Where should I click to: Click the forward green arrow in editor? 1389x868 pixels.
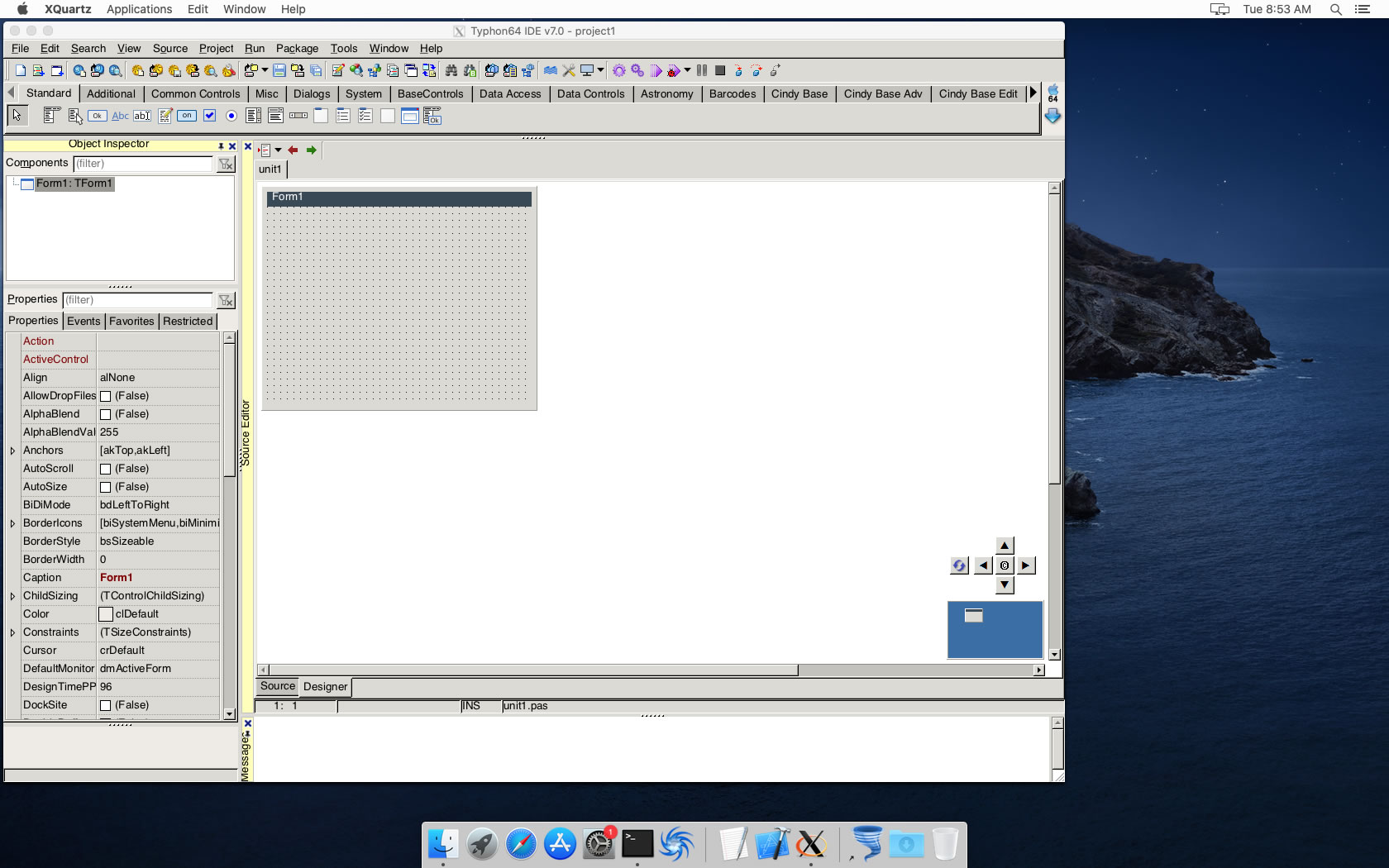click(x=311, y=150)
